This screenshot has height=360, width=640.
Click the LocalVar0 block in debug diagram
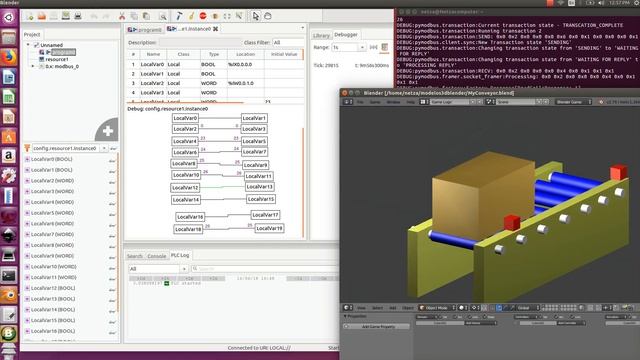click(185, 118)
